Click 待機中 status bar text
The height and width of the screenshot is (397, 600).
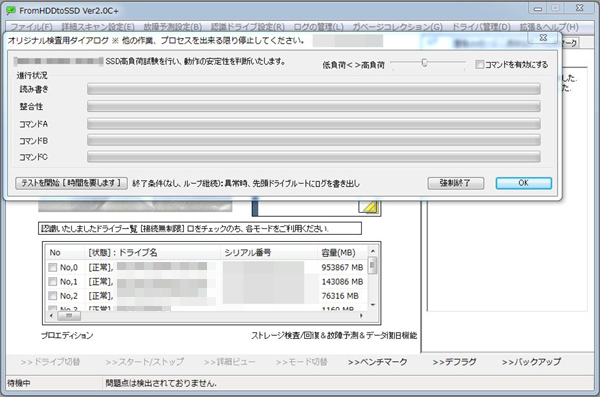tap(18, 383)
